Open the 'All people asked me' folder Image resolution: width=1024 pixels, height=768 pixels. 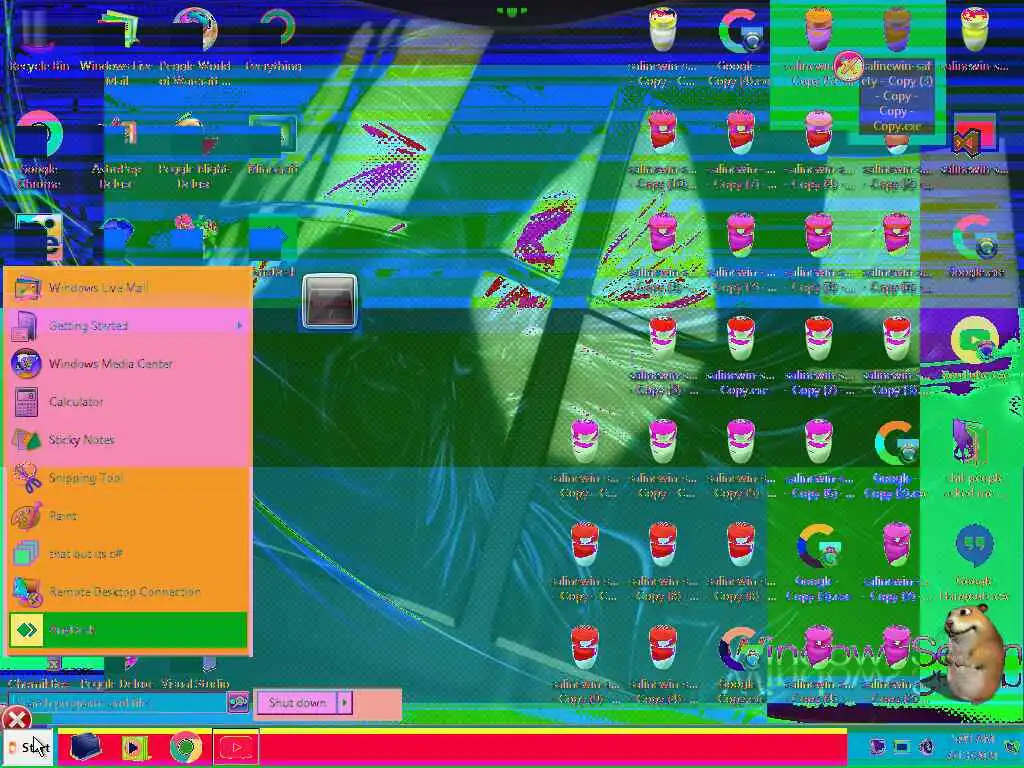(974, 460)
